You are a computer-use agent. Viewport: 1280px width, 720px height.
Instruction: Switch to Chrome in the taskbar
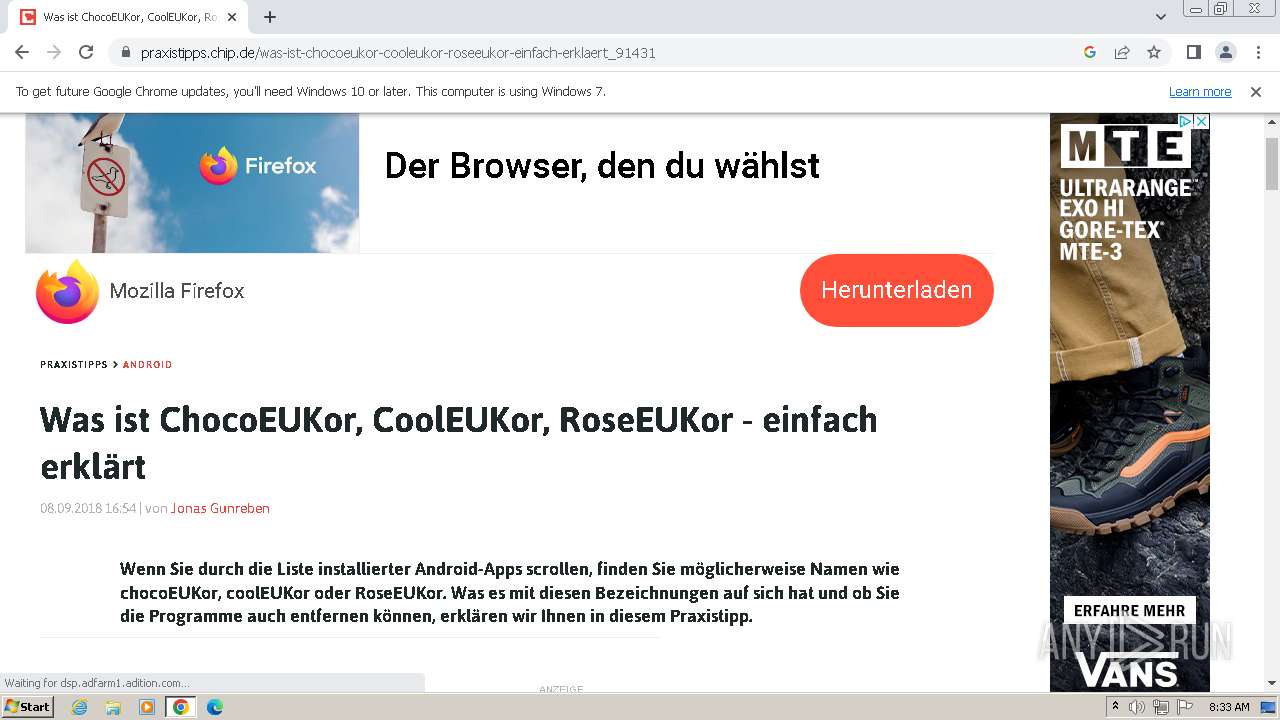click(x=181, y=707)
